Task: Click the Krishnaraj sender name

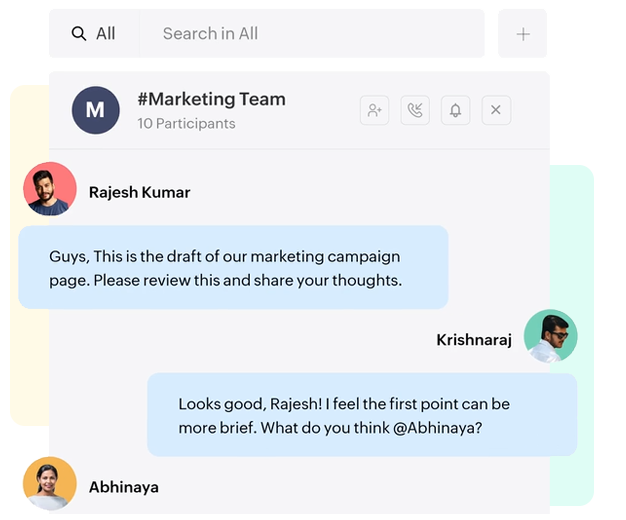Action: (x=474, y=340)
